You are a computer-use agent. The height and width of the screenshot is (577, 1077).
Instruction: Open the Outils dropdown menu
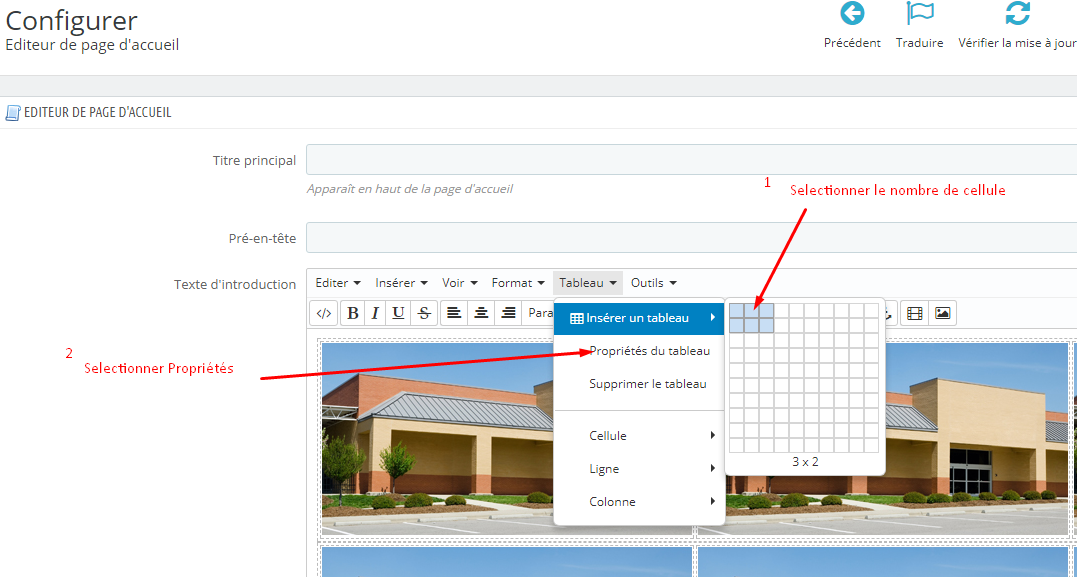tap(654, 282)
